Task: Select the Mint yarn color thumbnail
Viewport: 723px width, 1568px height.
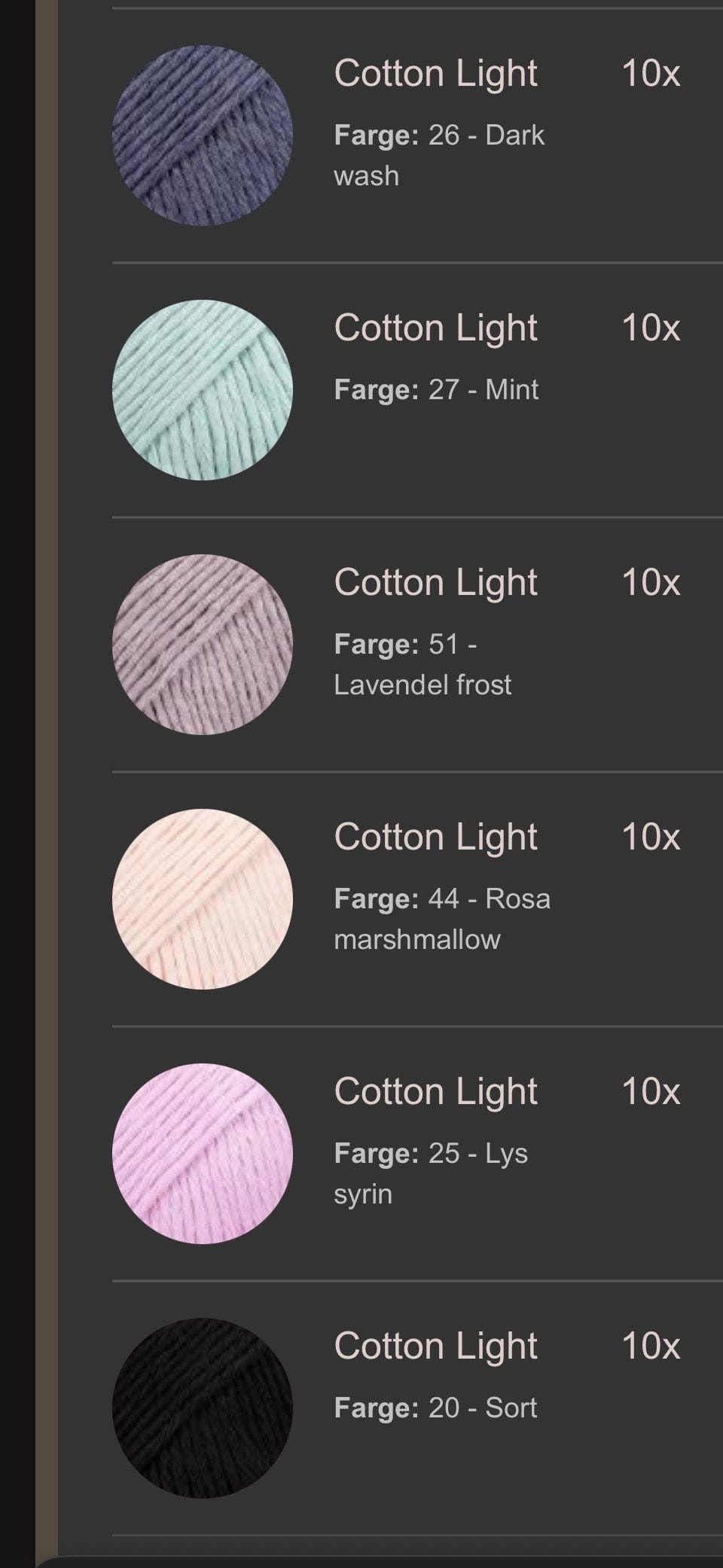Action: (x=203, y=390)
